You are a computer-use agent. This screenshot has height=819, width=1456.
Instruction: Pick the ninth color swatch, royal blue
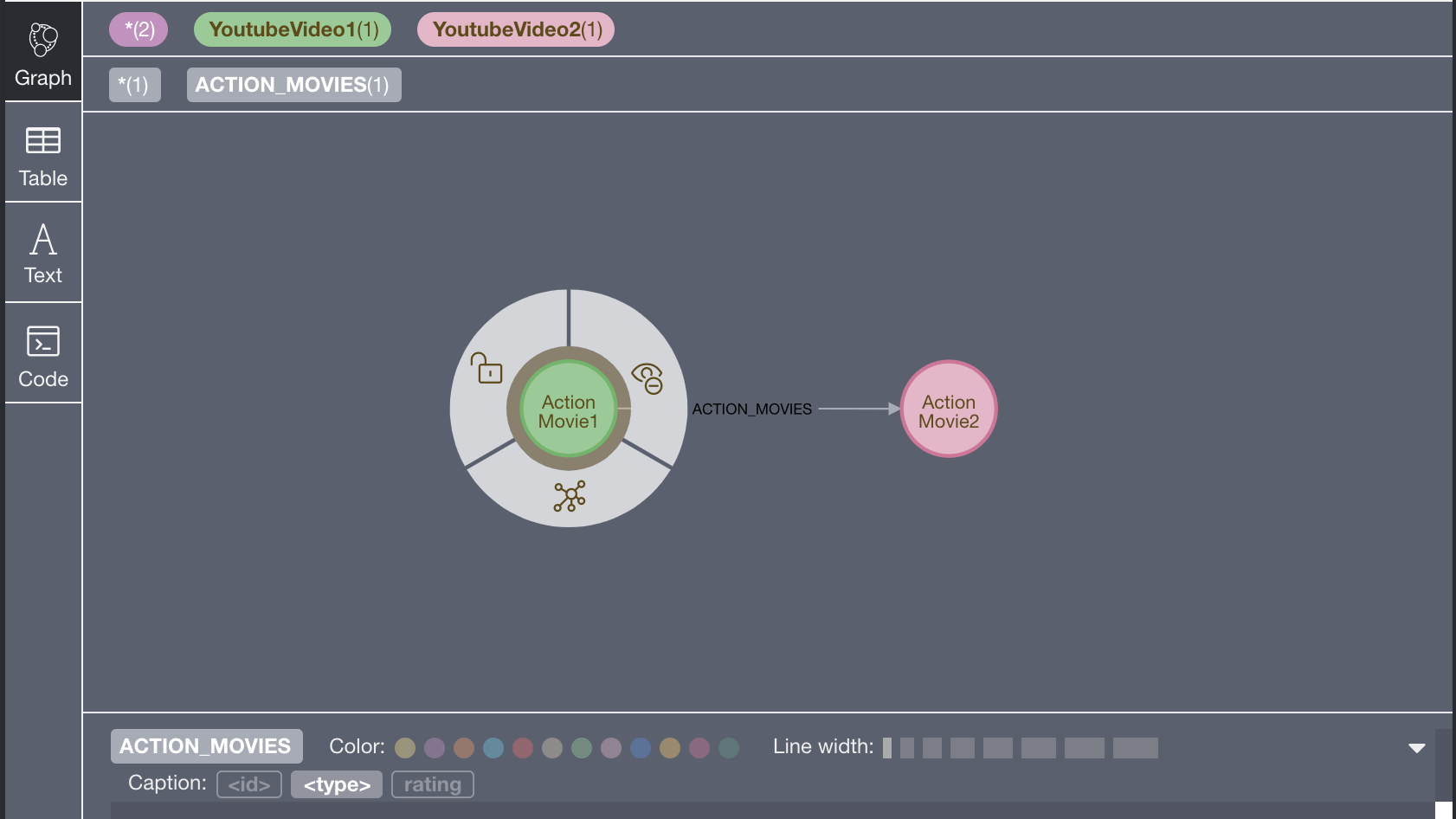point(641,748)
